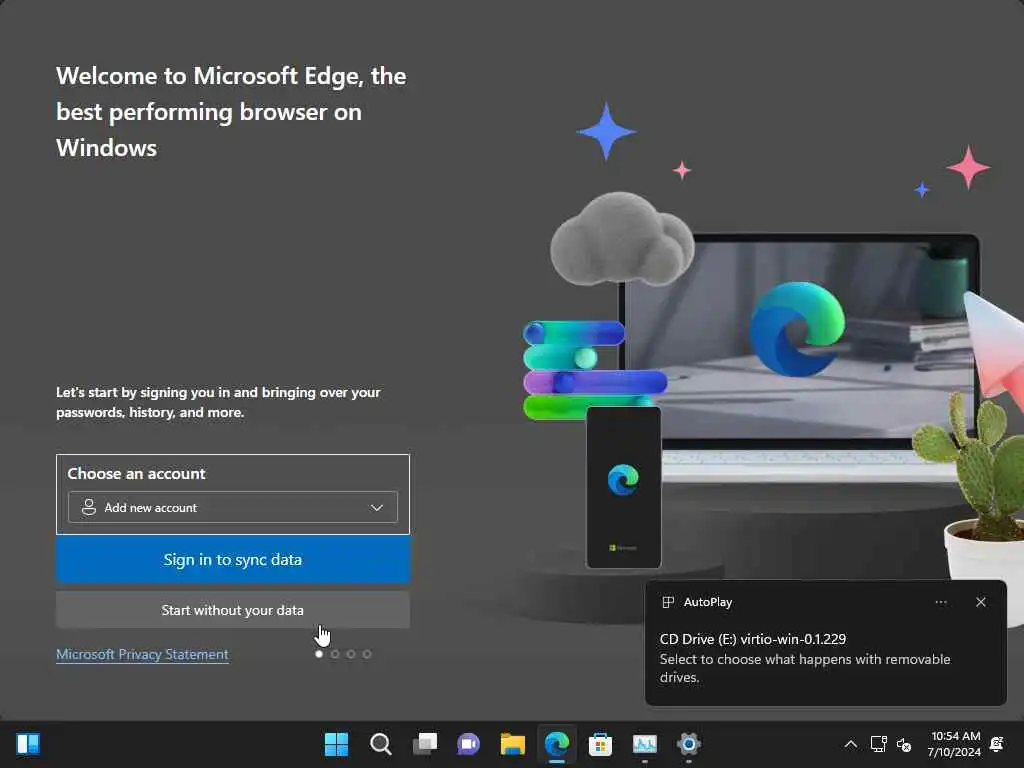Open the resource monitor chart taskbar icon

[645, 744]
